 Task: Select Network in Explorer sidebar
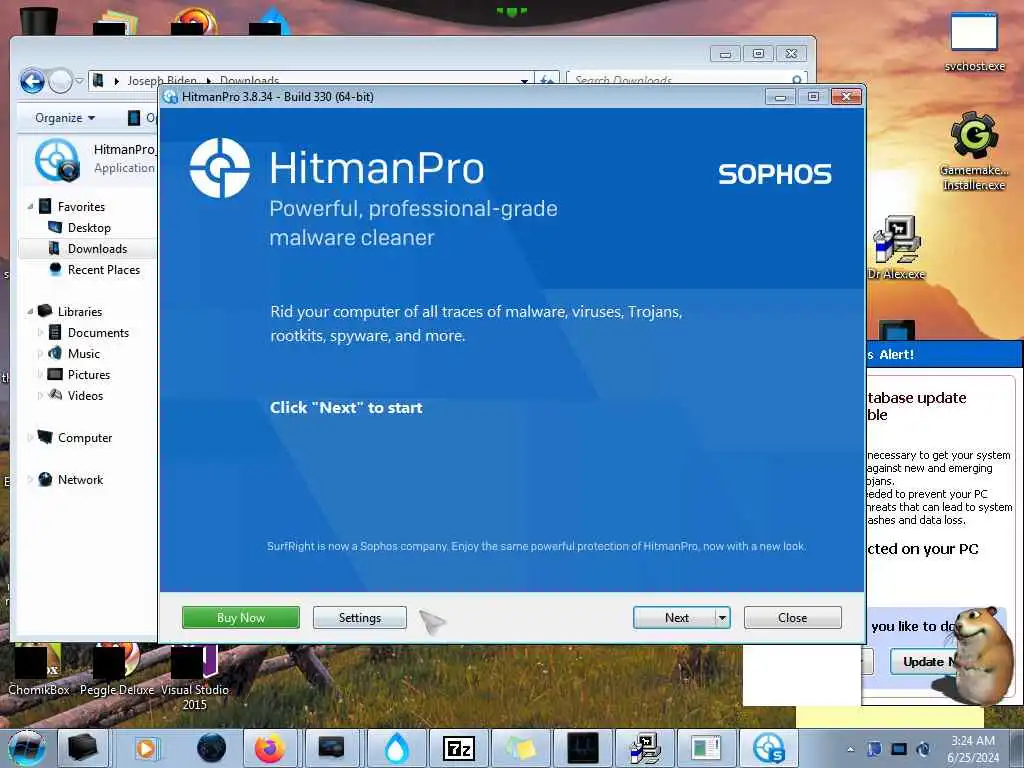[80, 480]
